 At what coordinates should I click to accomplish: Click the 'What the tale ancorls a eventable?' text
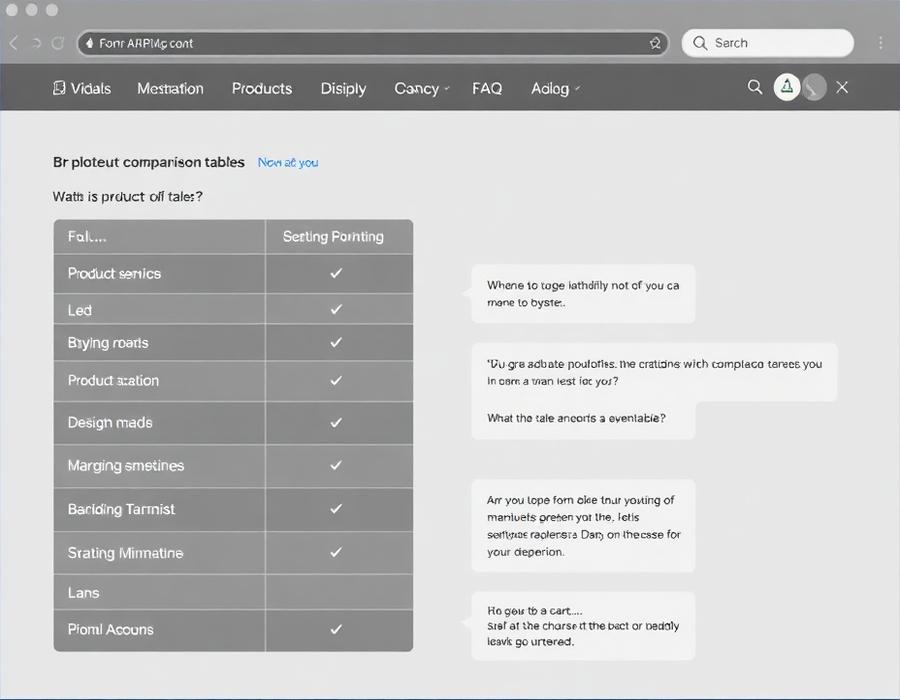click(x=576, y=418)
